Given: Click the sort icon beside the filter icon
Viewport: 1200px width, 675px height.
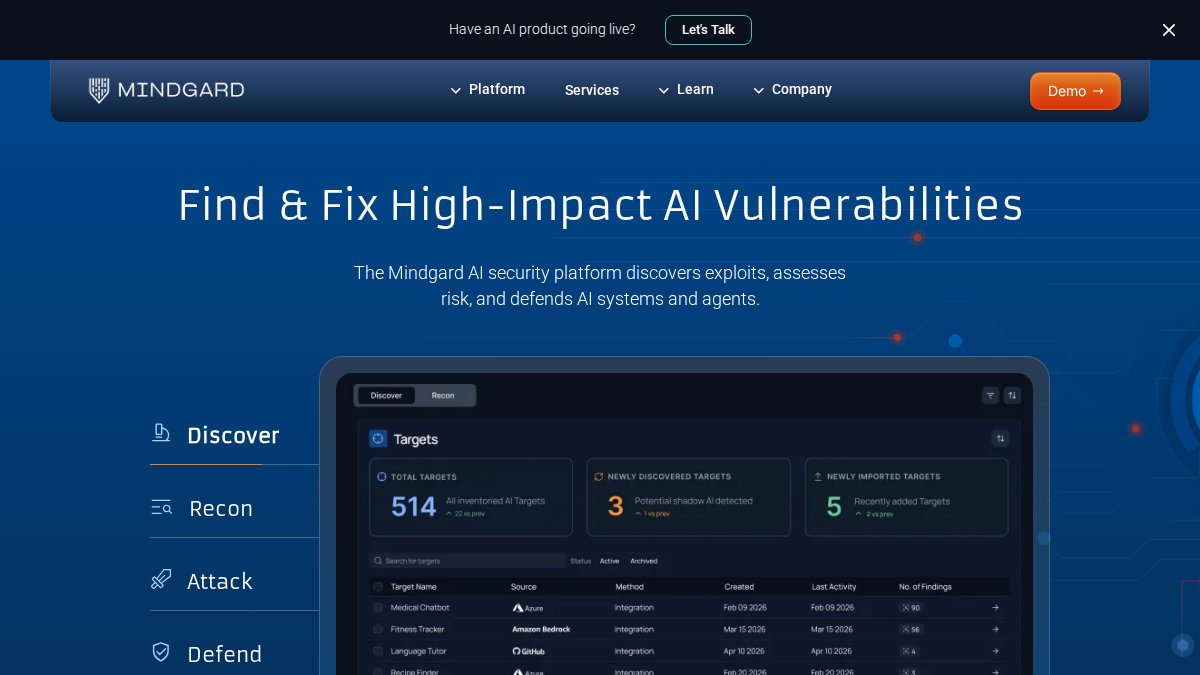Looking at the screenshot, I should click(1012, 396).
